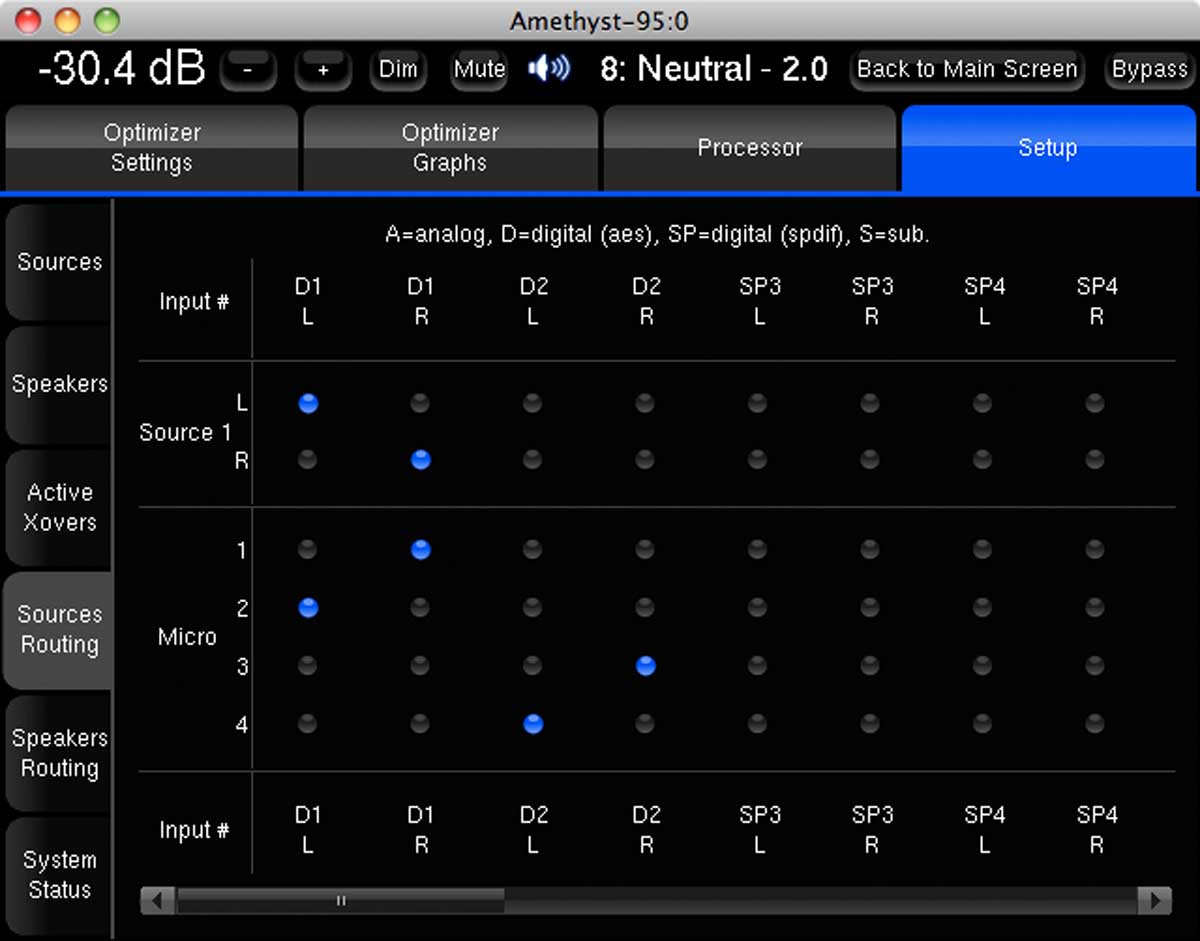Click the scrollbar left arrow
The height and width of the screenshot is (941, 1200).
(156, 900)
